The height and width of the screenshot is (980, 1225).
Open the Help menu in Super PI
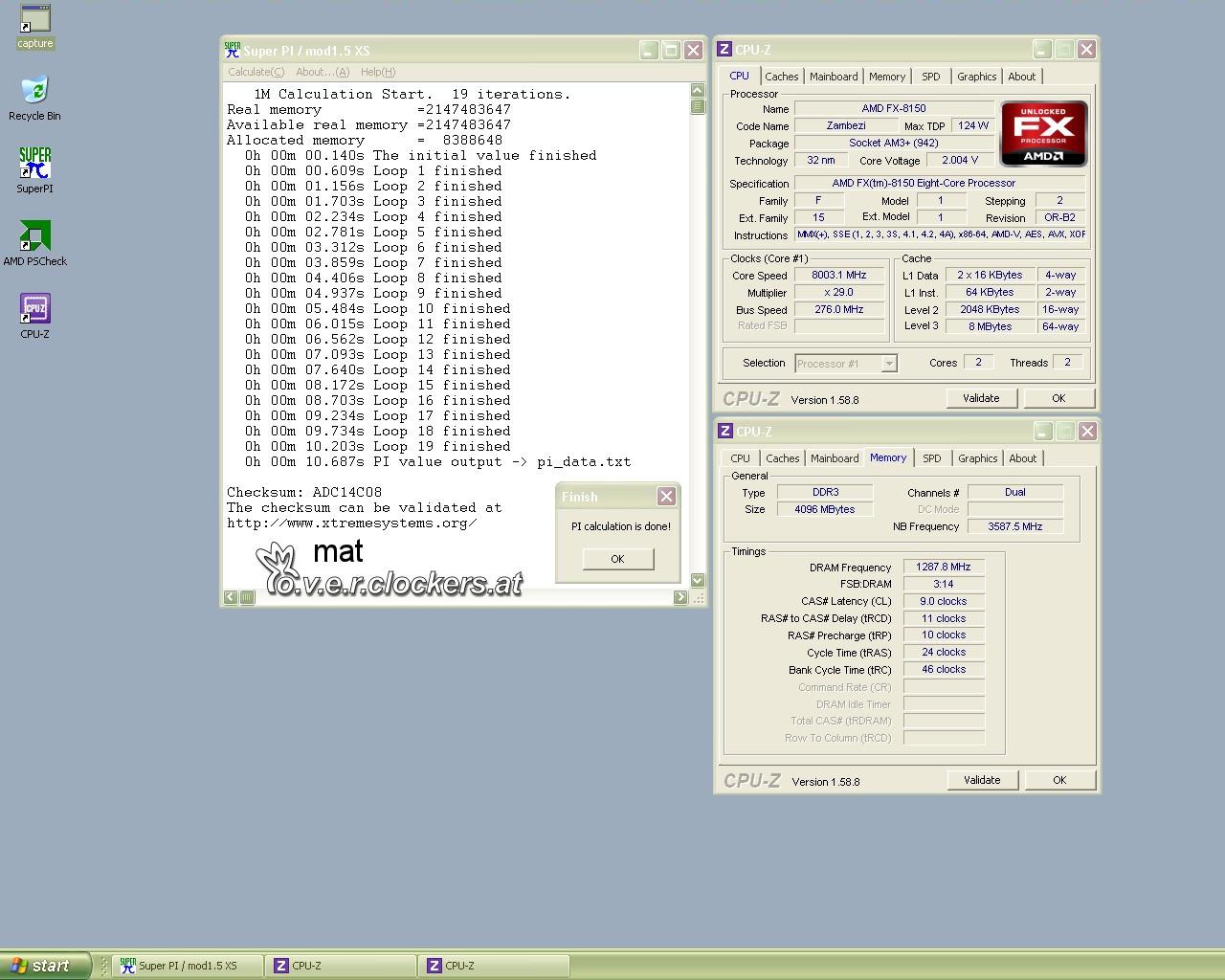point(378,72)
